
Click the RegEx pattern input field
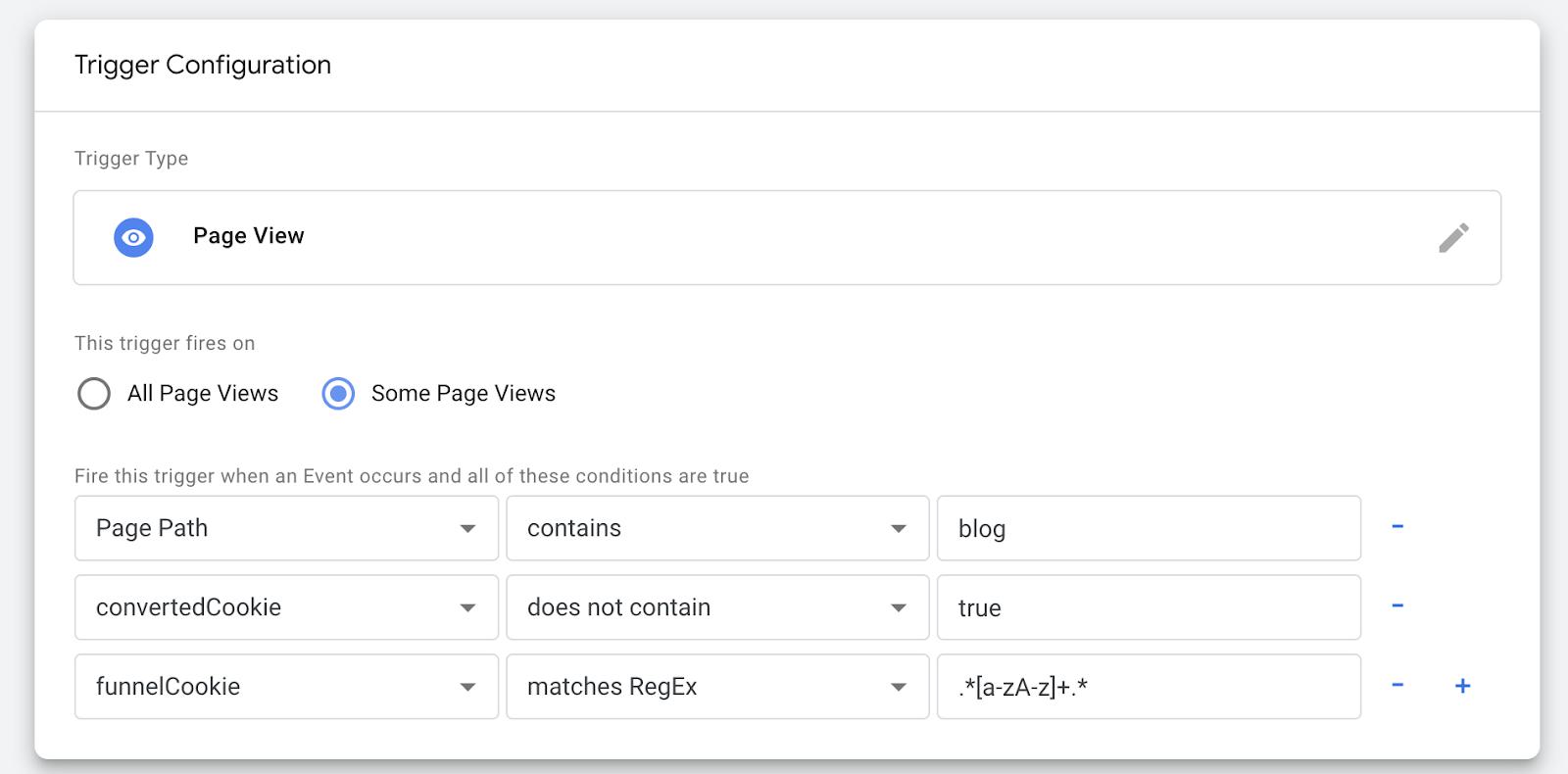1148,687
